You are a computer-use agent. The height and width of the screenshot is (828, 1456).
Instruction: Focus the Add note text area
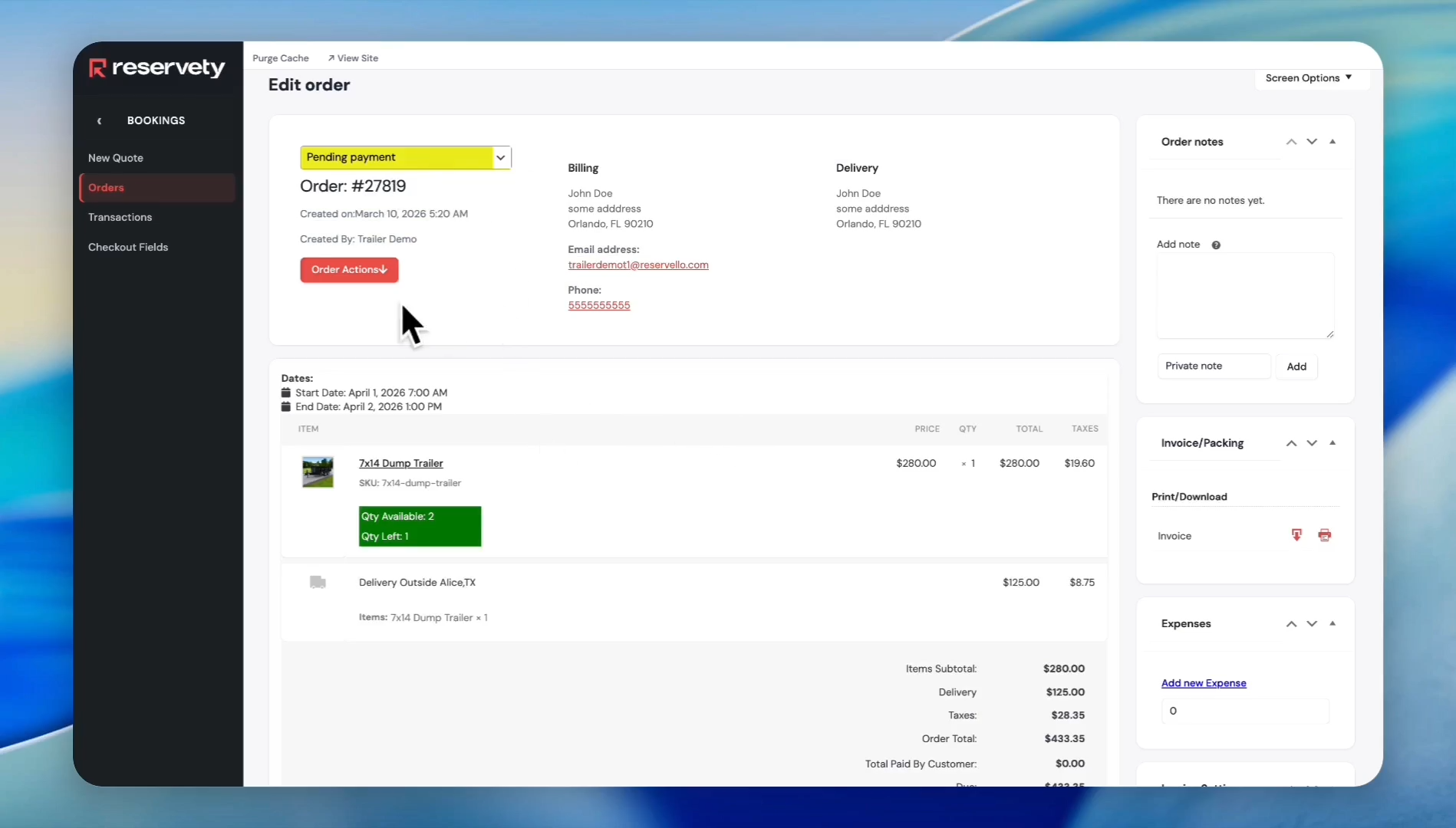tap(1246, 296)
